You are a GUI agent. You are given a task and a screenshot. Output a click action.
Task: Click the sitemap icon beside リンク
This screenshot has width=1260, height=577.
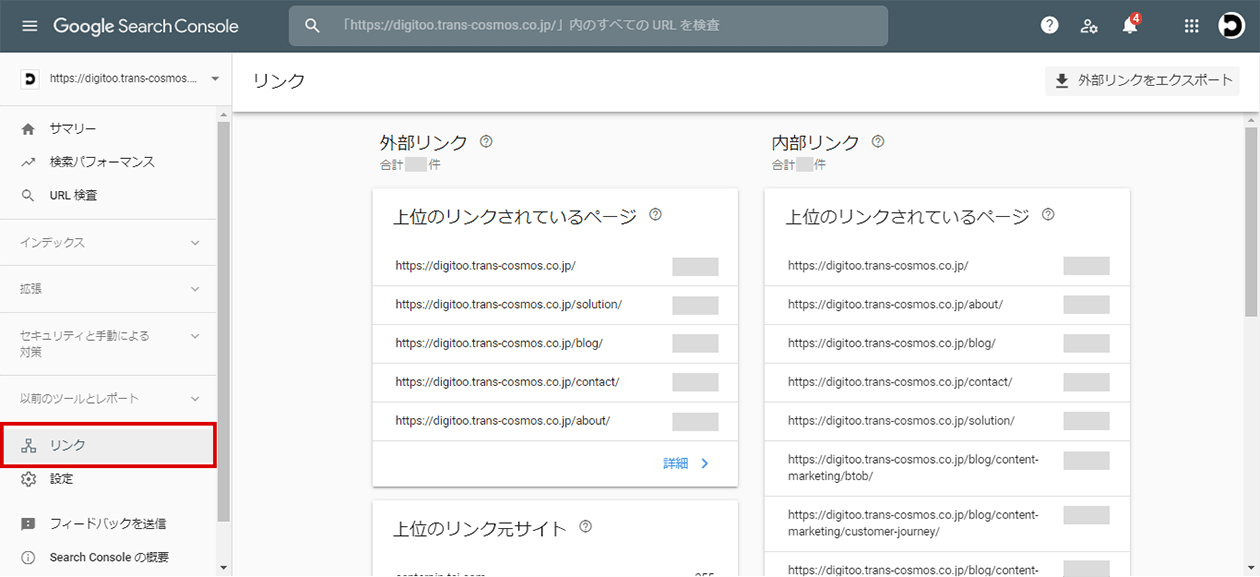[x=28, y=446]
